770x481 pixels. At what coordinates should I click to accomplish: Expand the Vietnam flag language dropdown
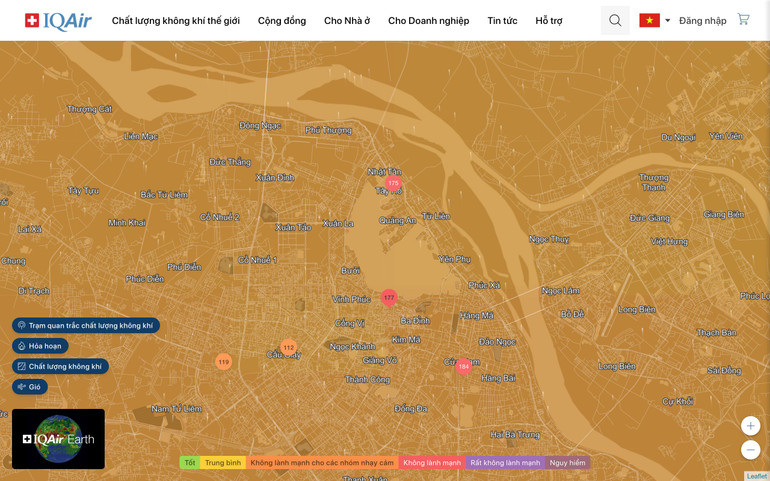click(654, 20)
